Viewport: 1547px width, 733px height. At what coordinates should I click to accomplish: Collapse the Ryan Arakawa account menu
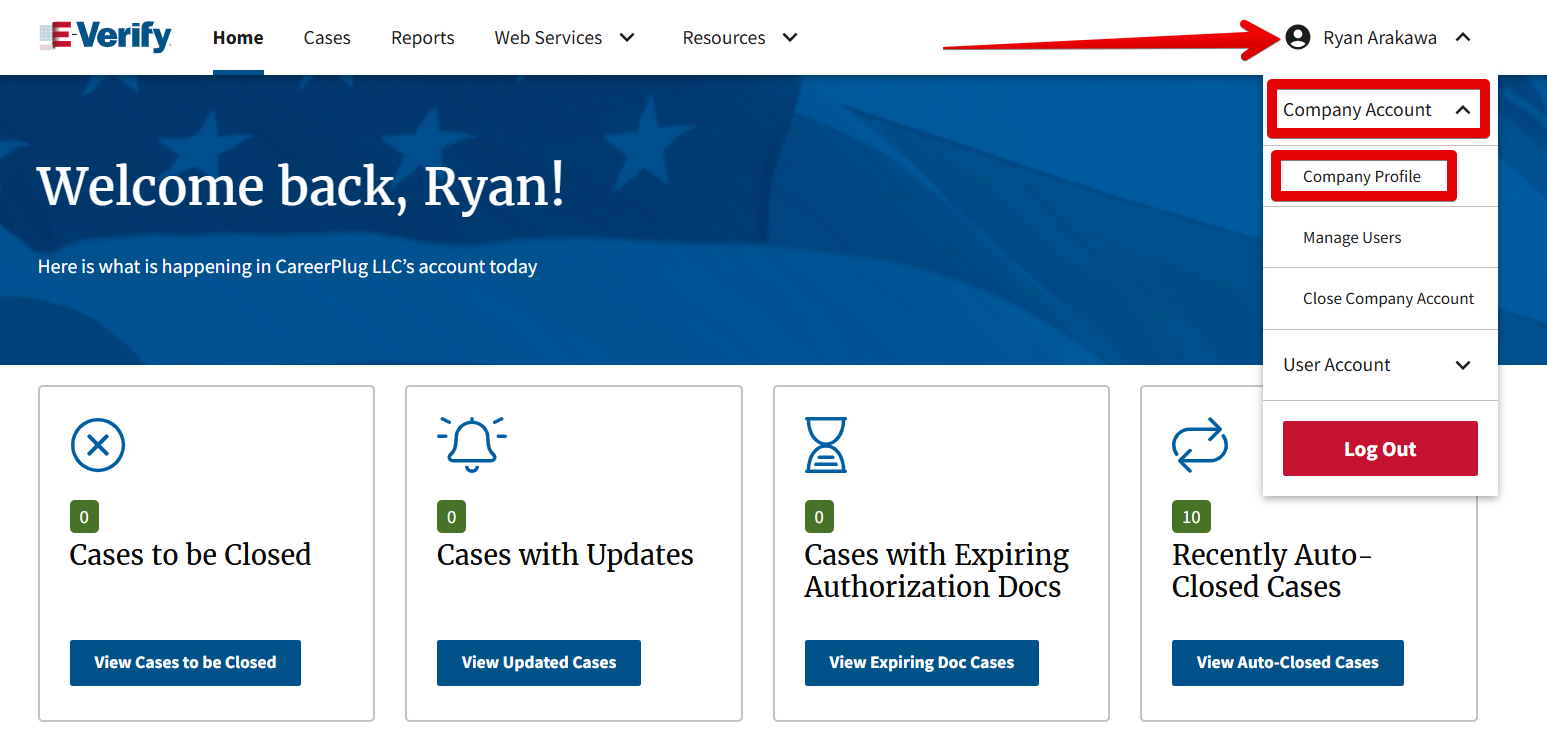[x=1464, y=36]
